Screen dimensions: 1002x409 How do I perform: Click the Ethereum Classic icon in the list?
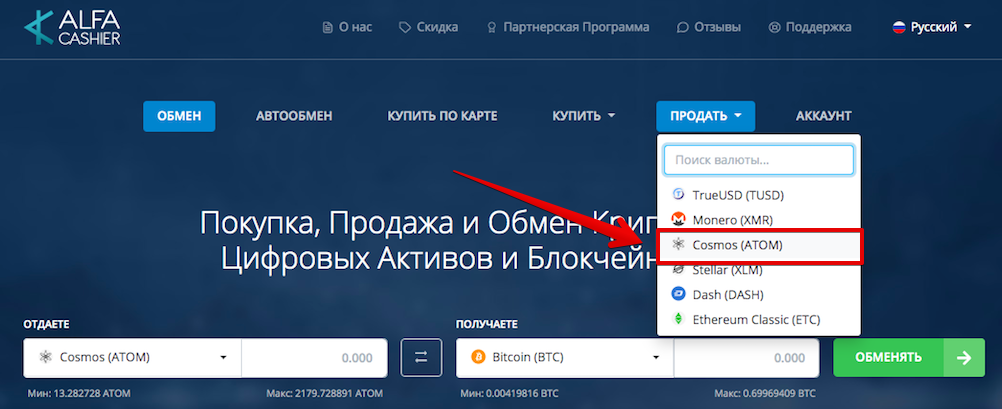(679, 320)
